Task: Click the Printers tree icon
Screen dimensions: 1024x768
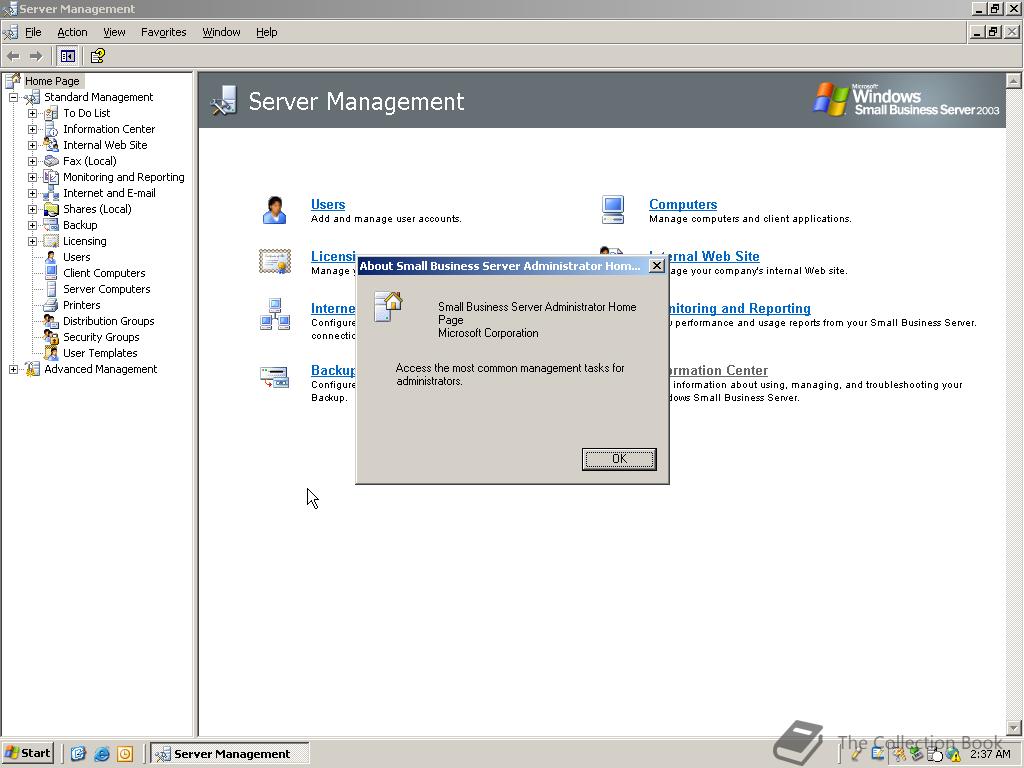Action: coord(51,305)
